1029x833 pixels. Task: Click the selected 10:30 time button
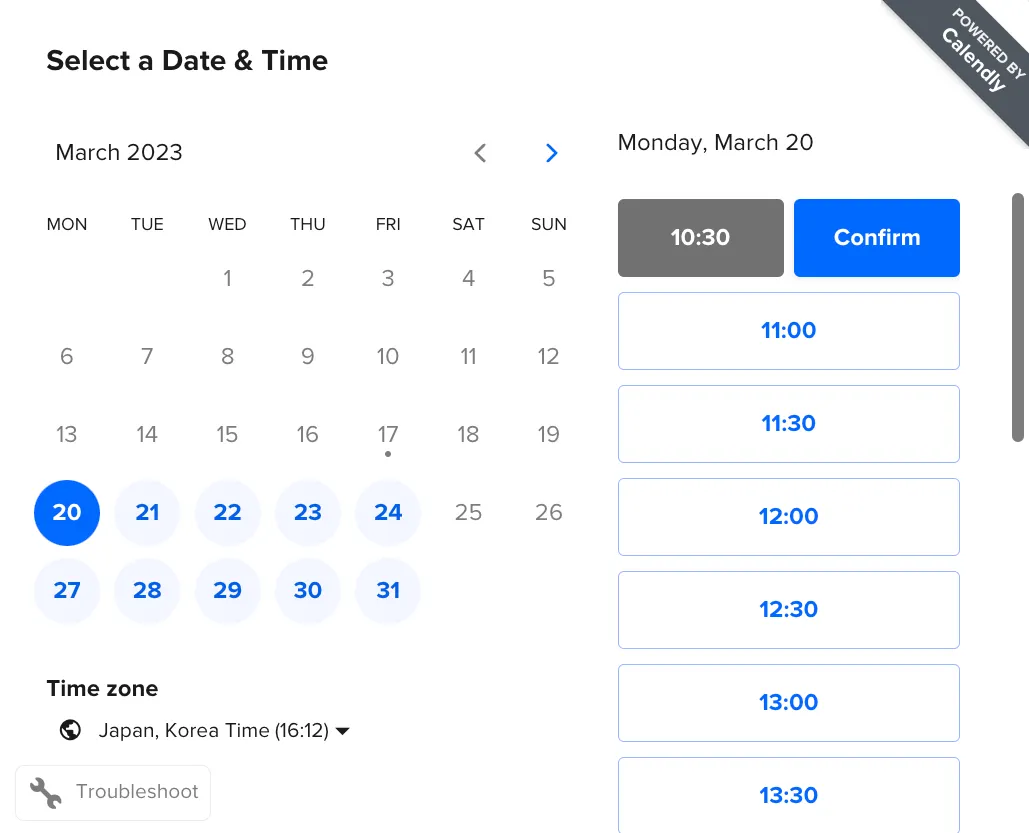pyautogui.click(x=700, y=238)
